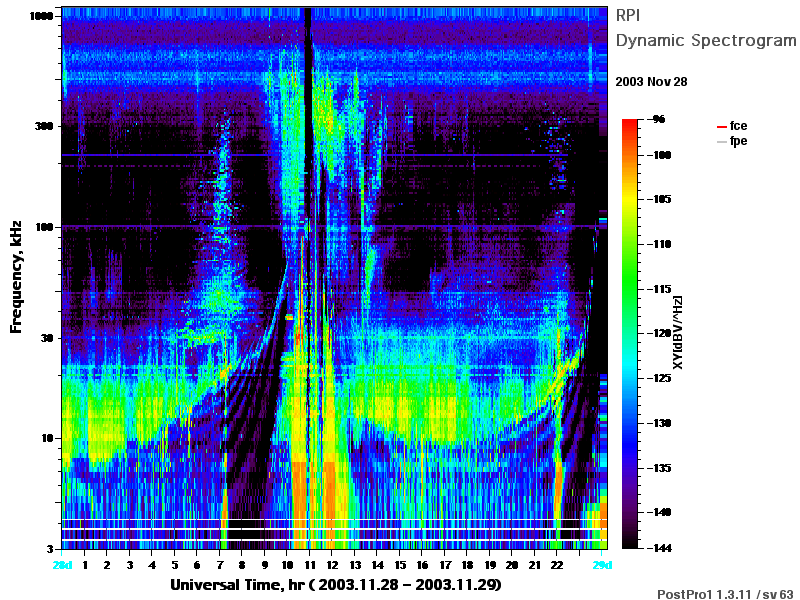The height and width of the screenshot is (600, 800).
Task: Click the Frequency, kHz axis title
Action: [16, 277]
